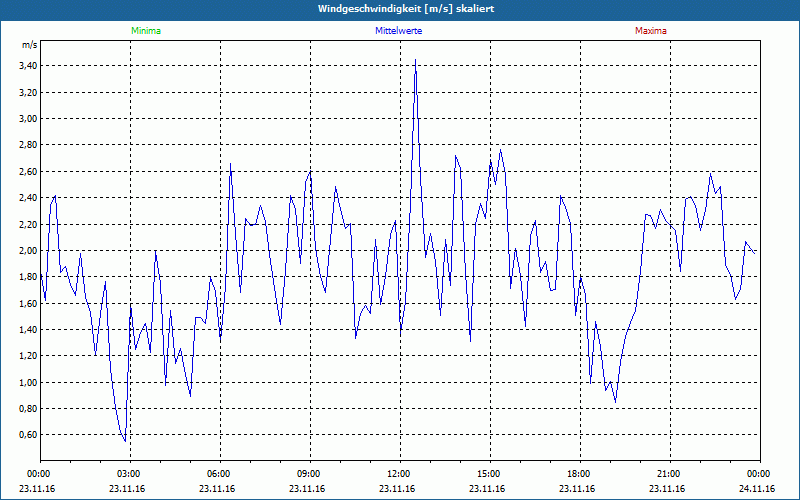Screen dimensions: 800x500
Task: Click the 0,80 y-axis value
Action: (29, 409)
